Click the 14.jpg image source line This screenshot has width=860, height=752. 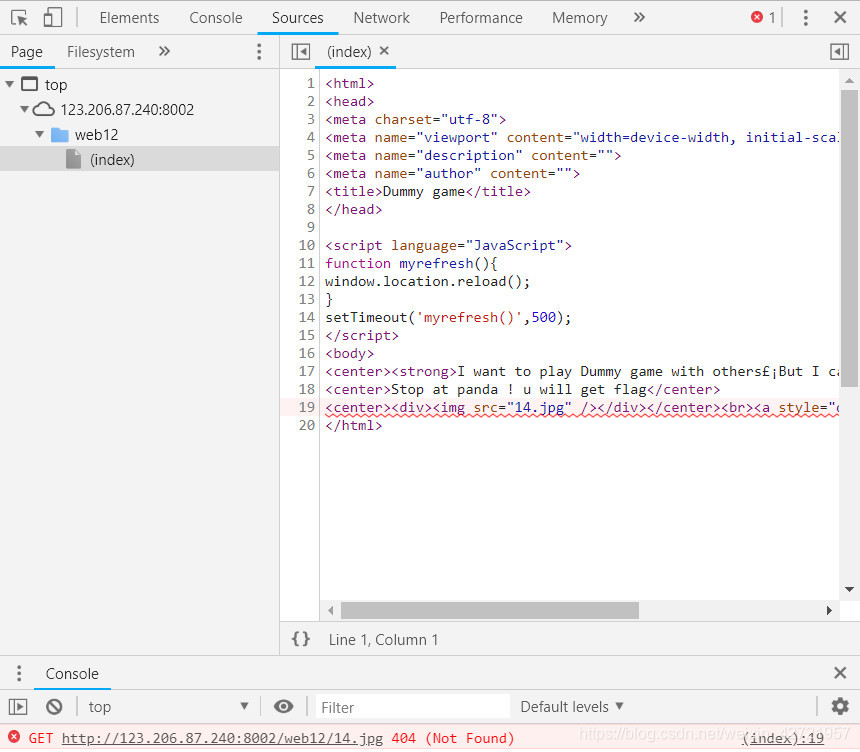[581, 408]
